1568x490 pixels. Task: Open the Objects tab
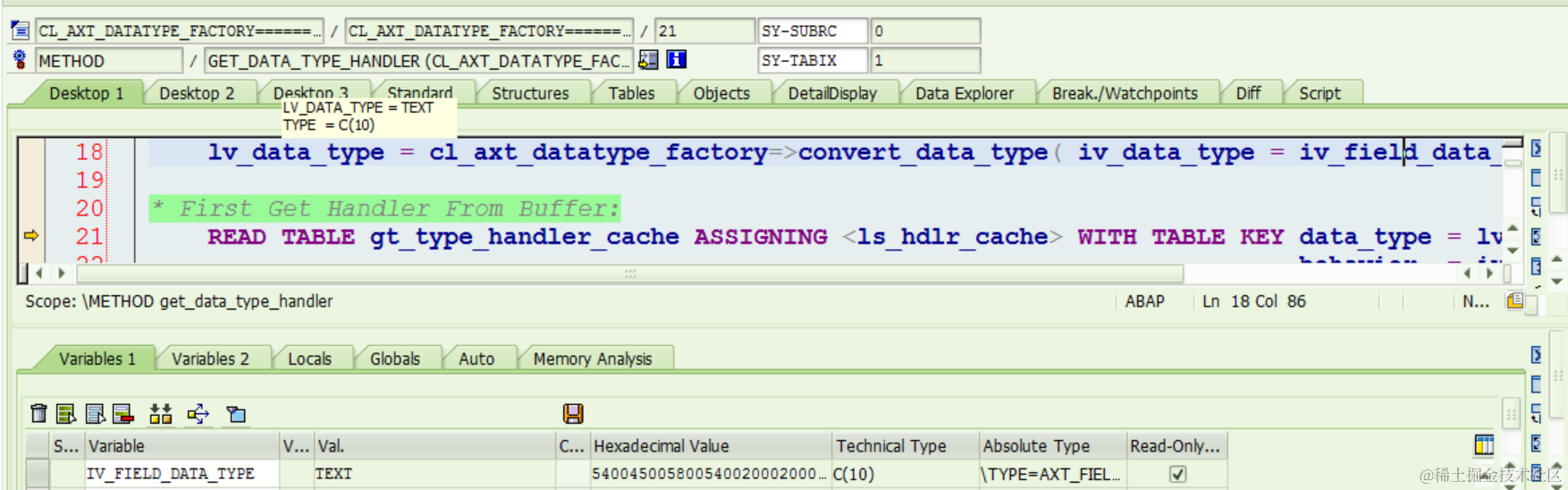point(721,93)
